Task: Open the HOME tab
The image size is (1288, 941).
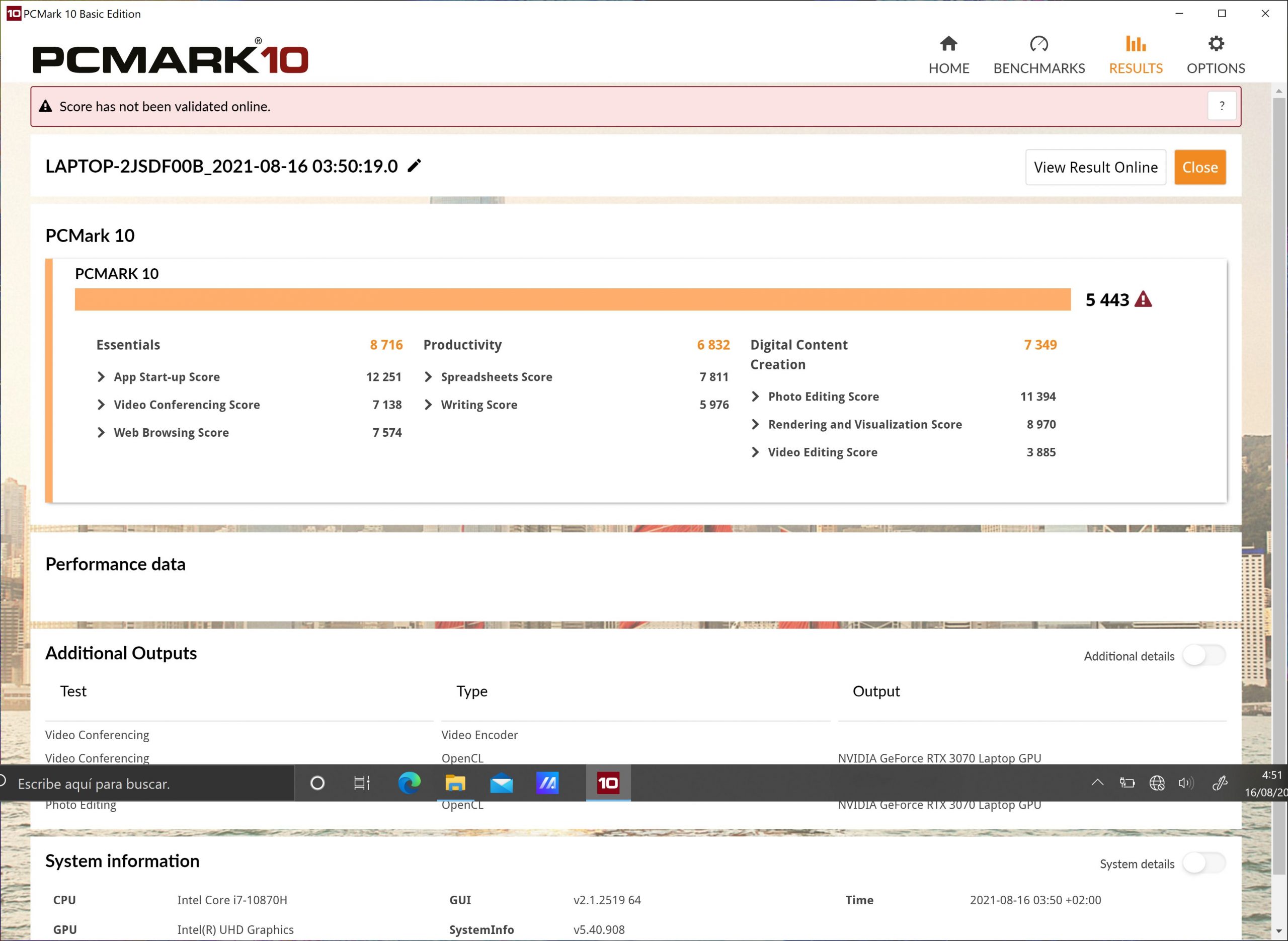Action: [x=948, y=55]
